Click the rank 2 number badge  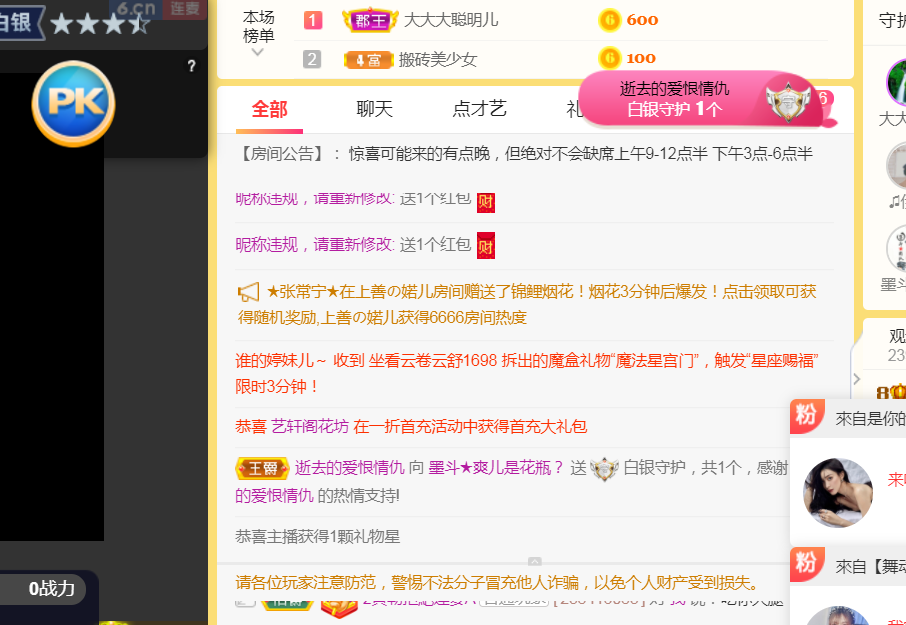click(x=312, y=59)
